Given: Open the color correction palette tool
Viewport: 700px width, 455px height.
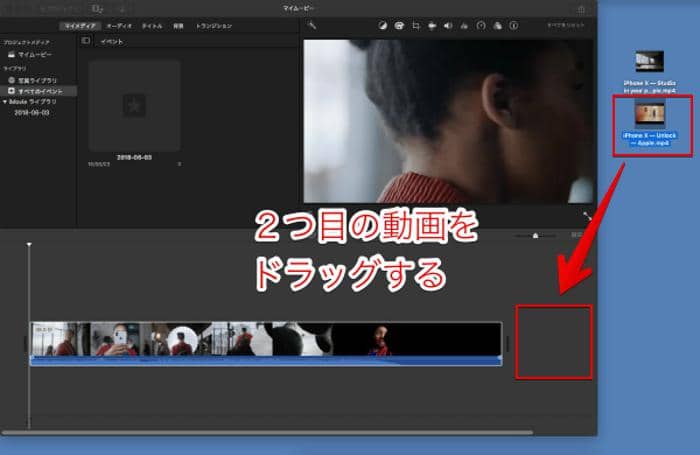Looking at the screenshot, I should (399, 26).
